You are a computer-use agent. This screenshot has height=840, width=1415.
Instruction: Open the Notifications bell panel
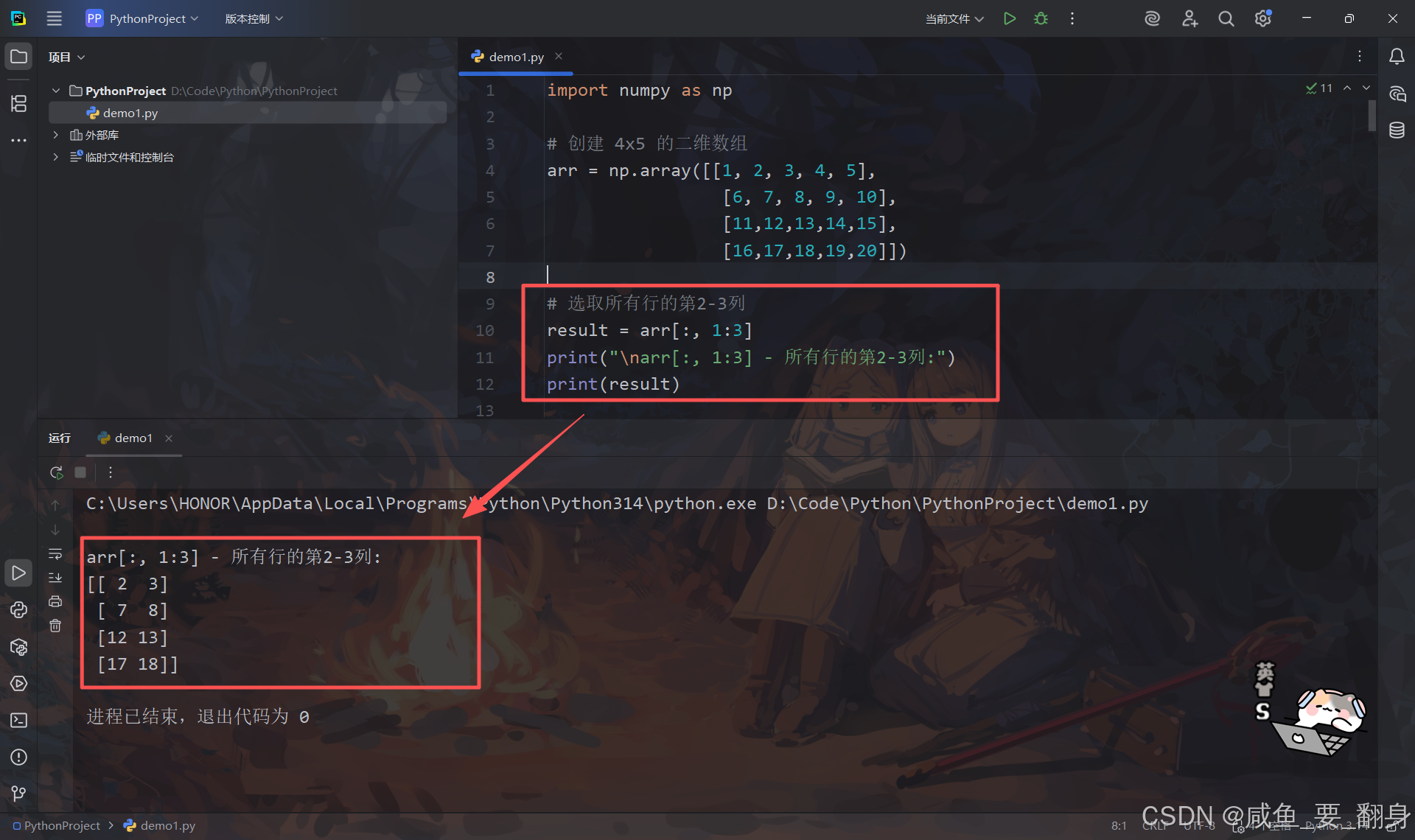coord(1397,57)
